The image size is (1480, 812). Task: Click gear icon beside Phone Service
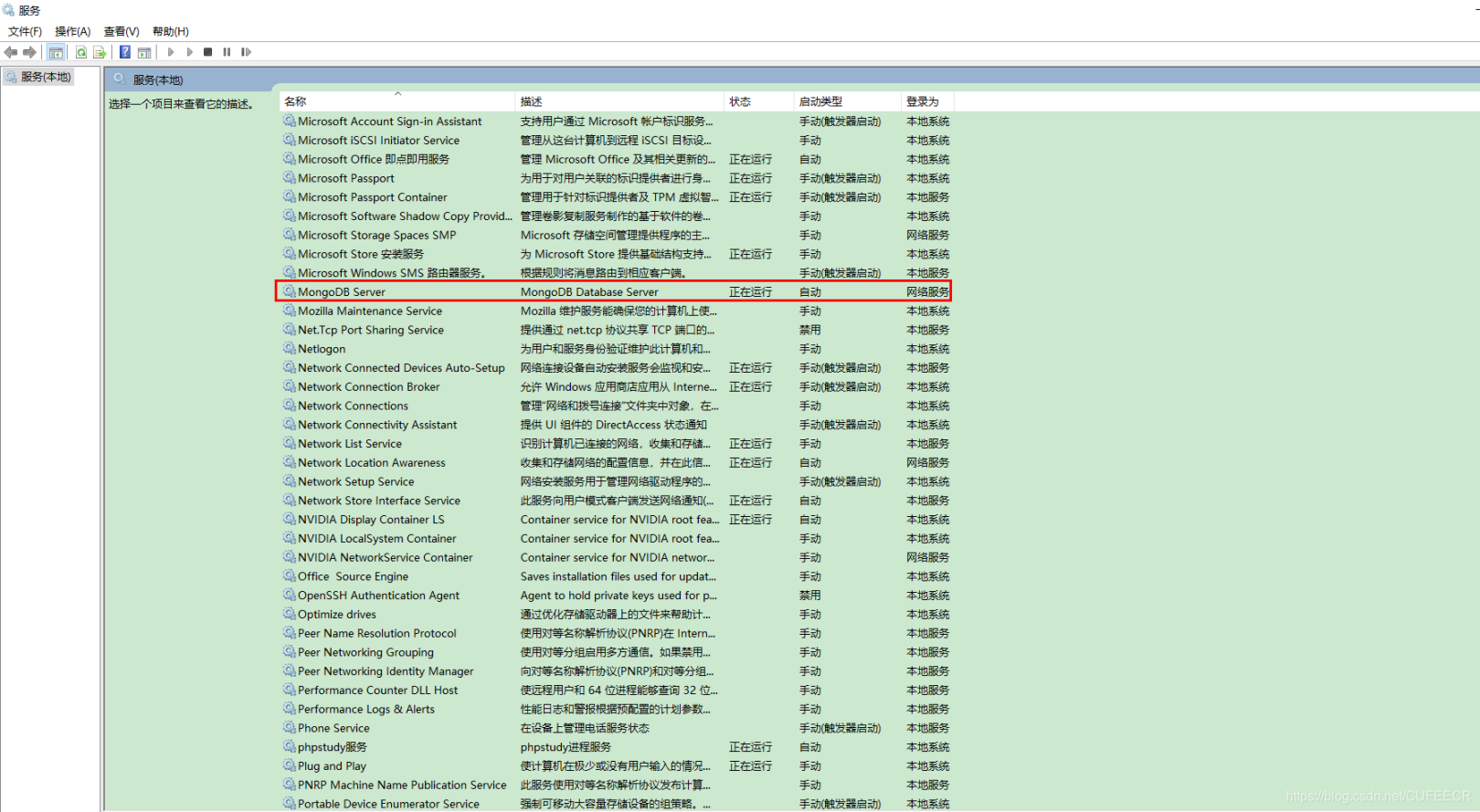click(290, 727)
